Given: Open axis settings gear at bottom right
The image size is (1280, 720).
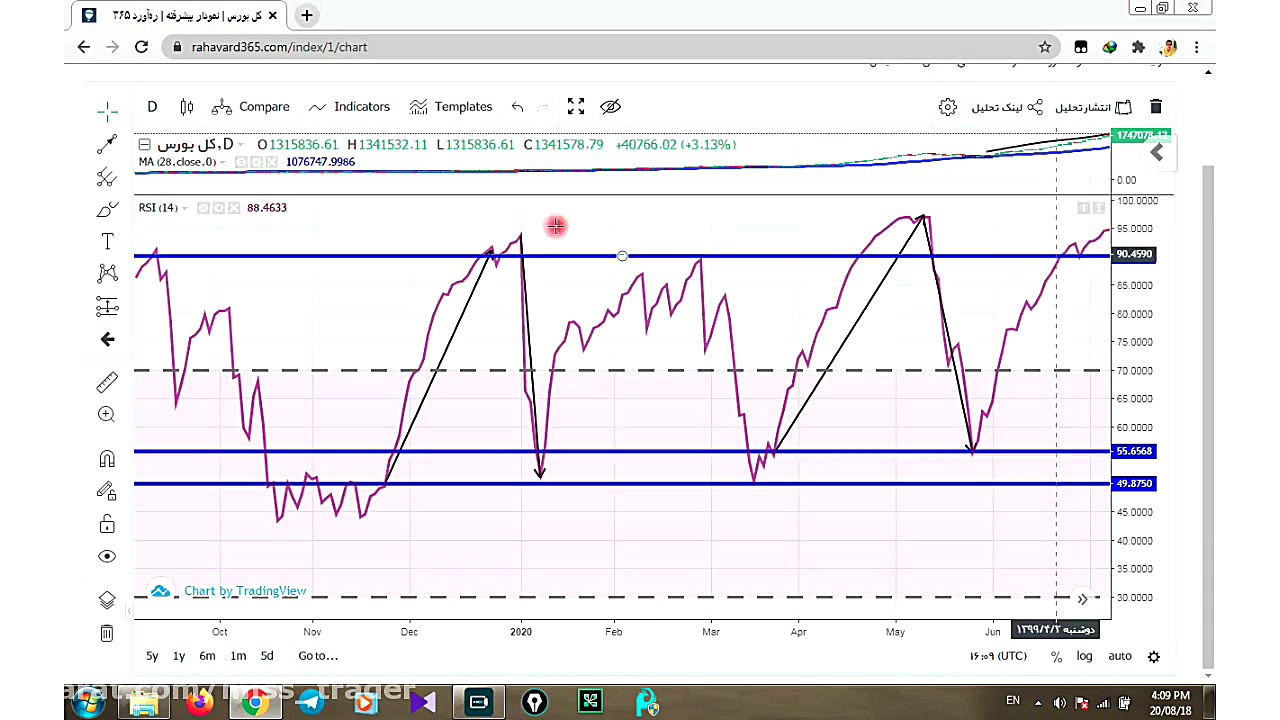Looking at the screenshot, I should click(x=1154, y=657).
